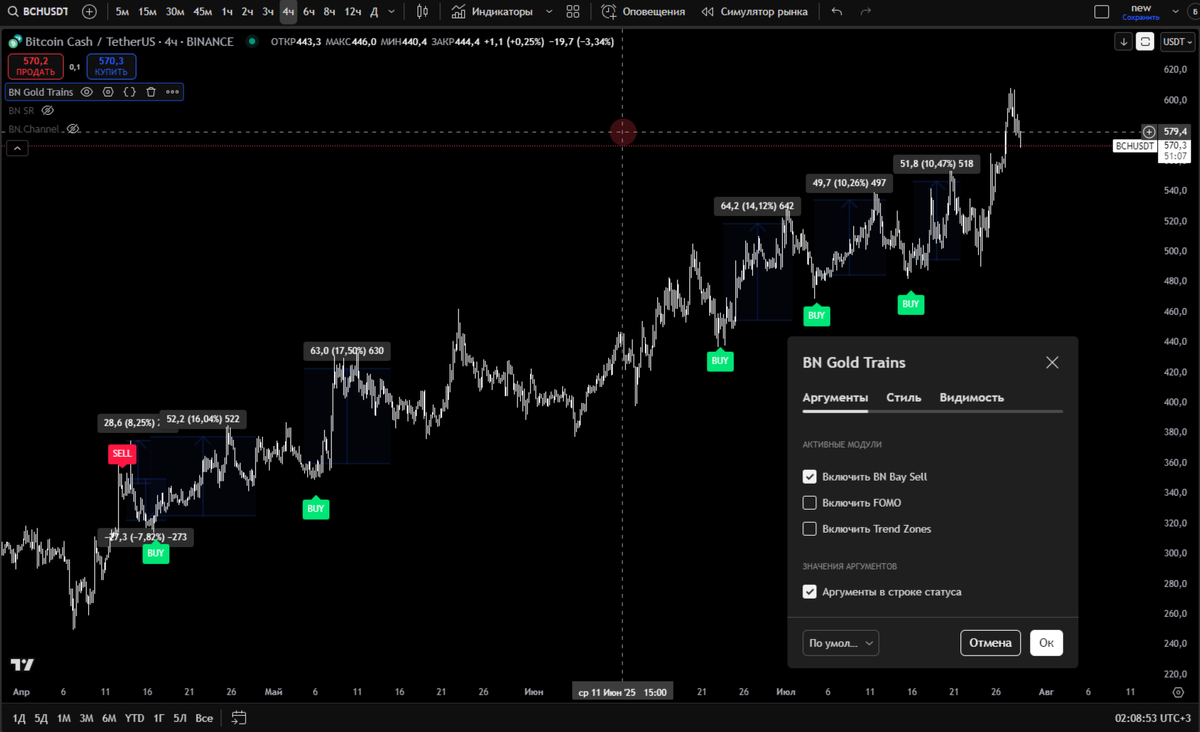This screenshot has height=732, width=1200.
Task: Click the BN Gold Trains legend title
Action: [x=41, y=92]
